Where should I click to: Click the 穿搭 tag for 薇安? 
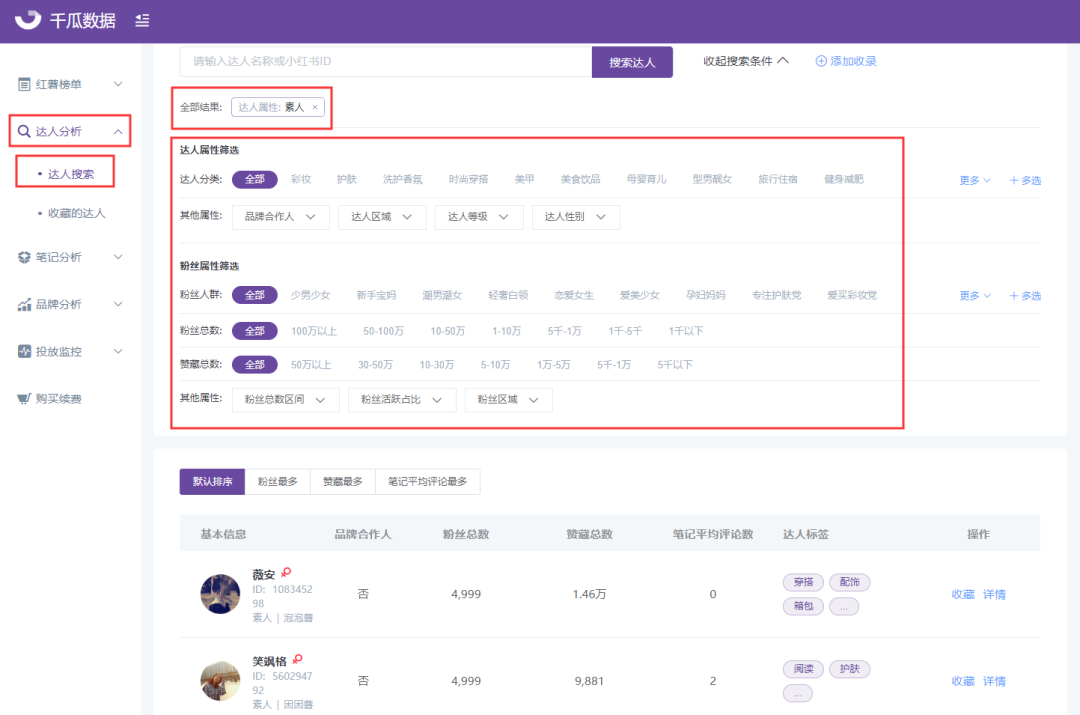pyautogui.click(x=803, y=582)
